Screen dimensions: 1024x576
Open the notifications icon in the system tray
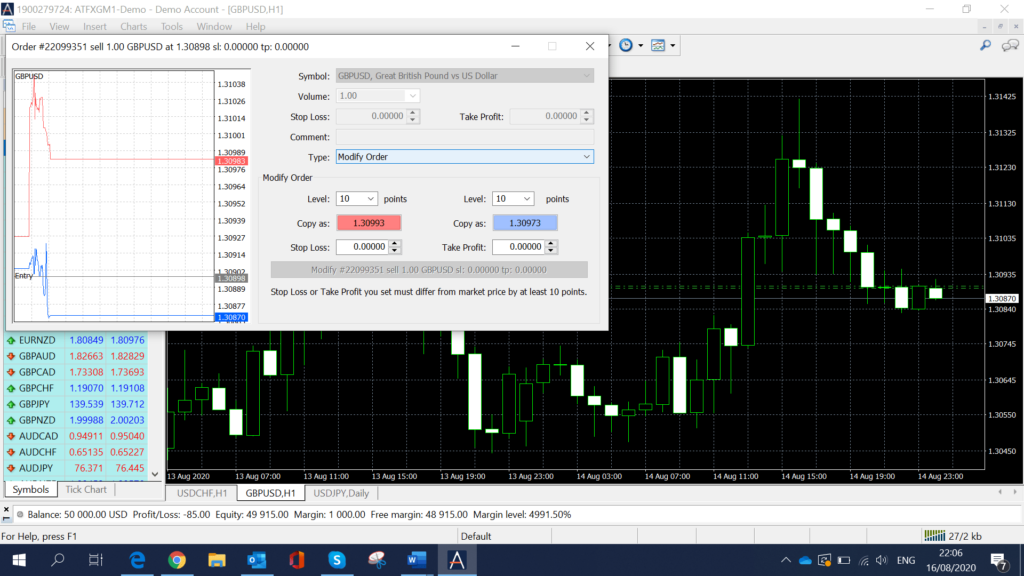(997, 562)
